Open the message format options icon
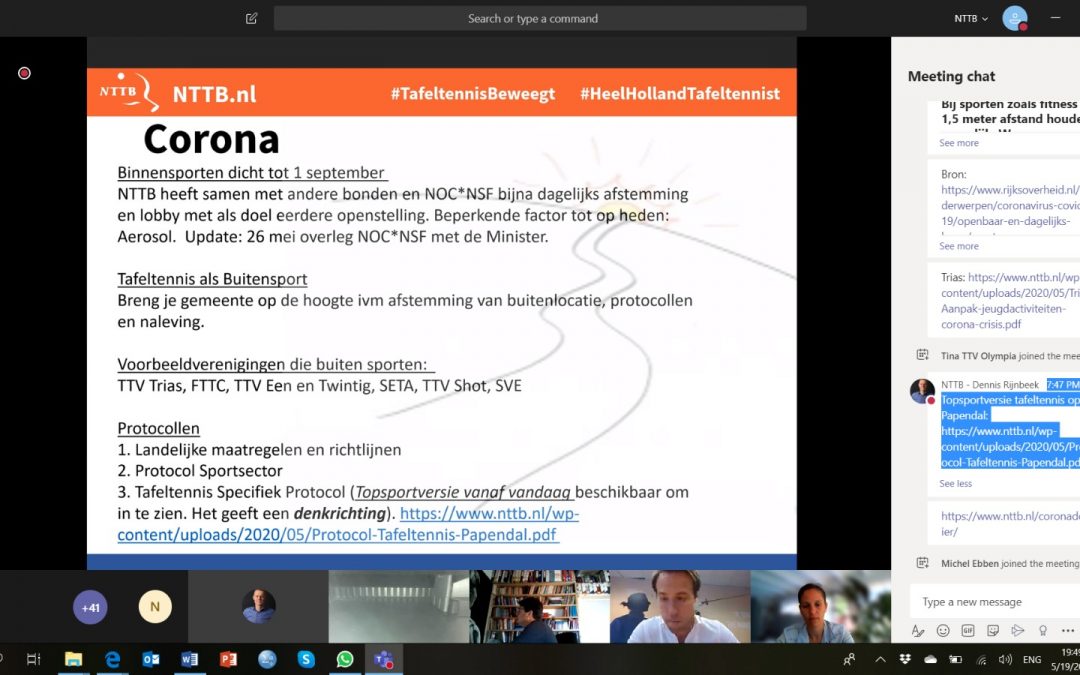This screenshot has height=675, width=1080. [917, 630]
